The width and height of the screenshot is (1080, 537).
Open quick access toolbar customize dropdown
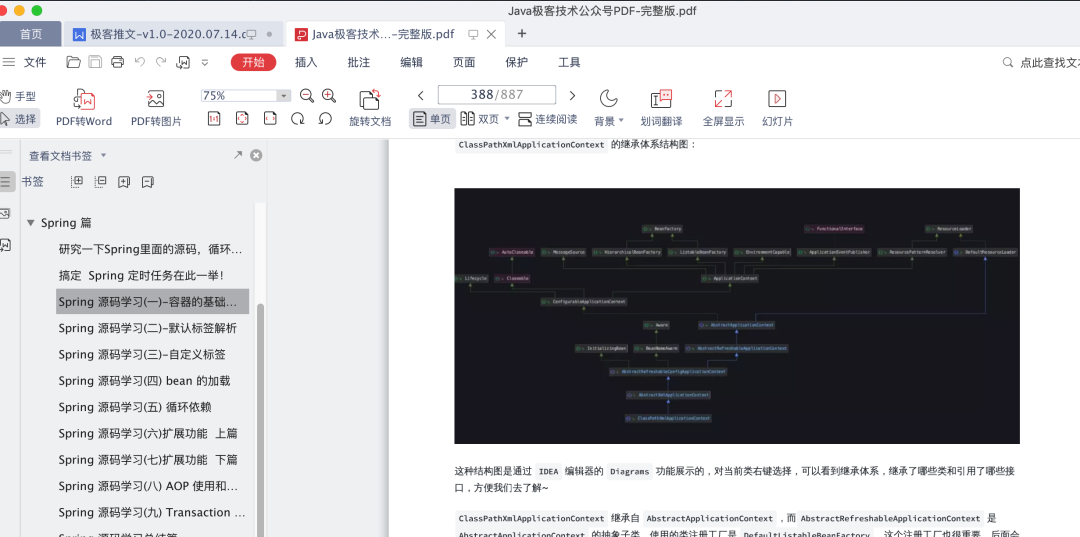click(x=205, y=62)
